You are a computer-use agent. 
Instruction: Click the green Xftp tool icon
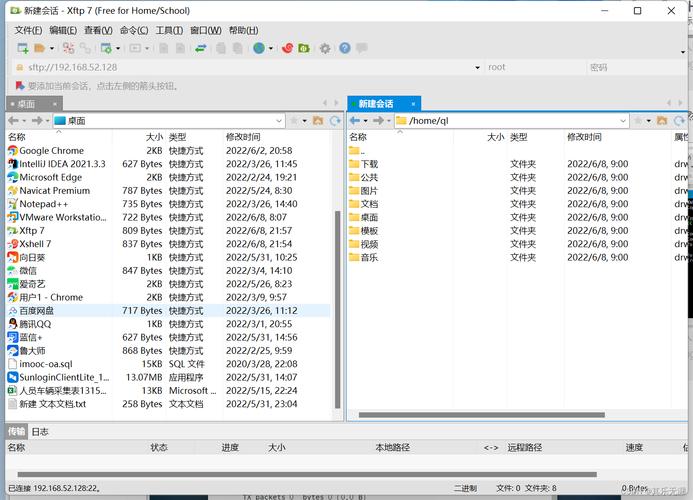[304, 48]
